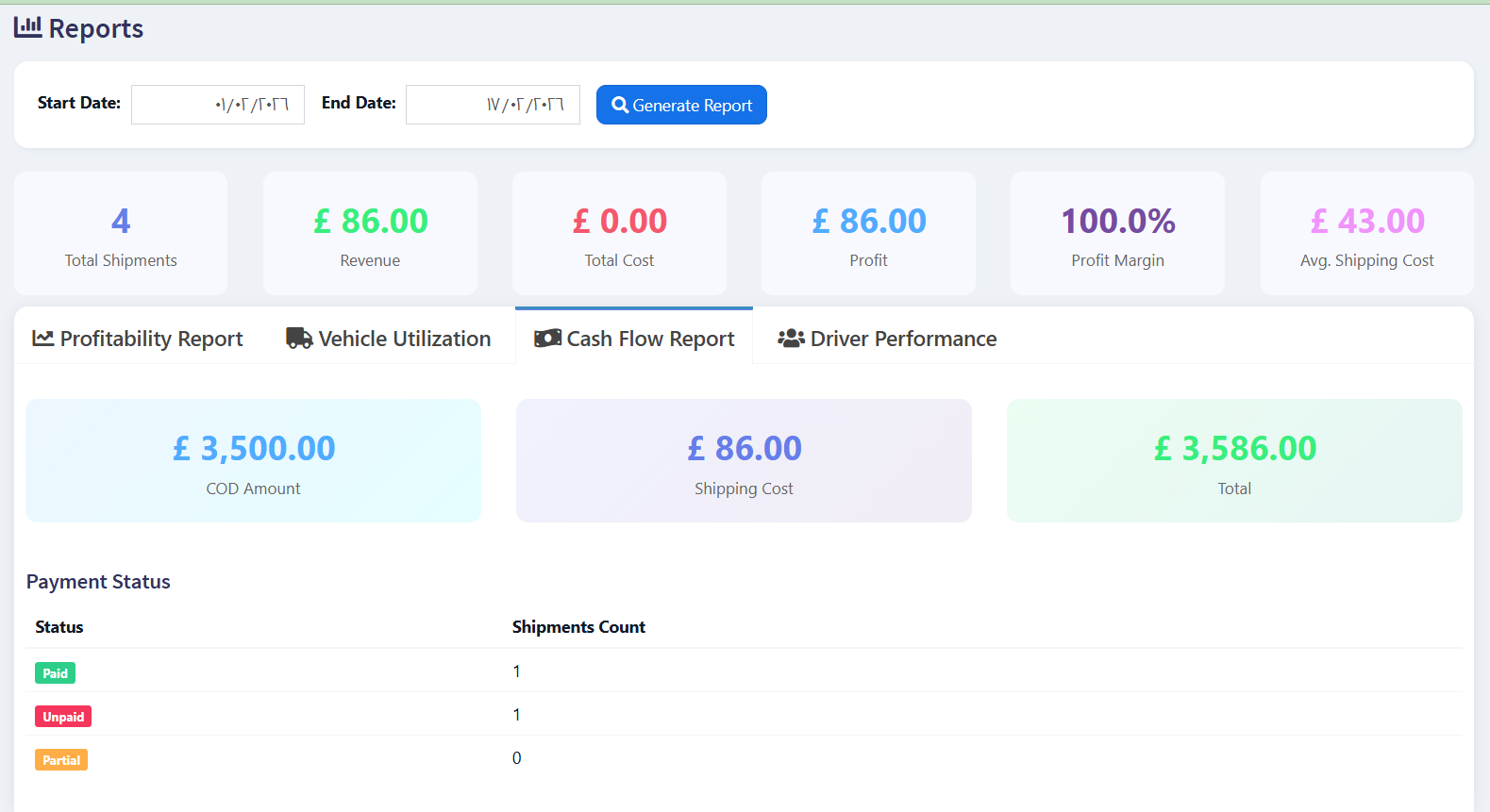Click the End Date input field
The image size is (1490, 812).
click(x=493, y=105)
